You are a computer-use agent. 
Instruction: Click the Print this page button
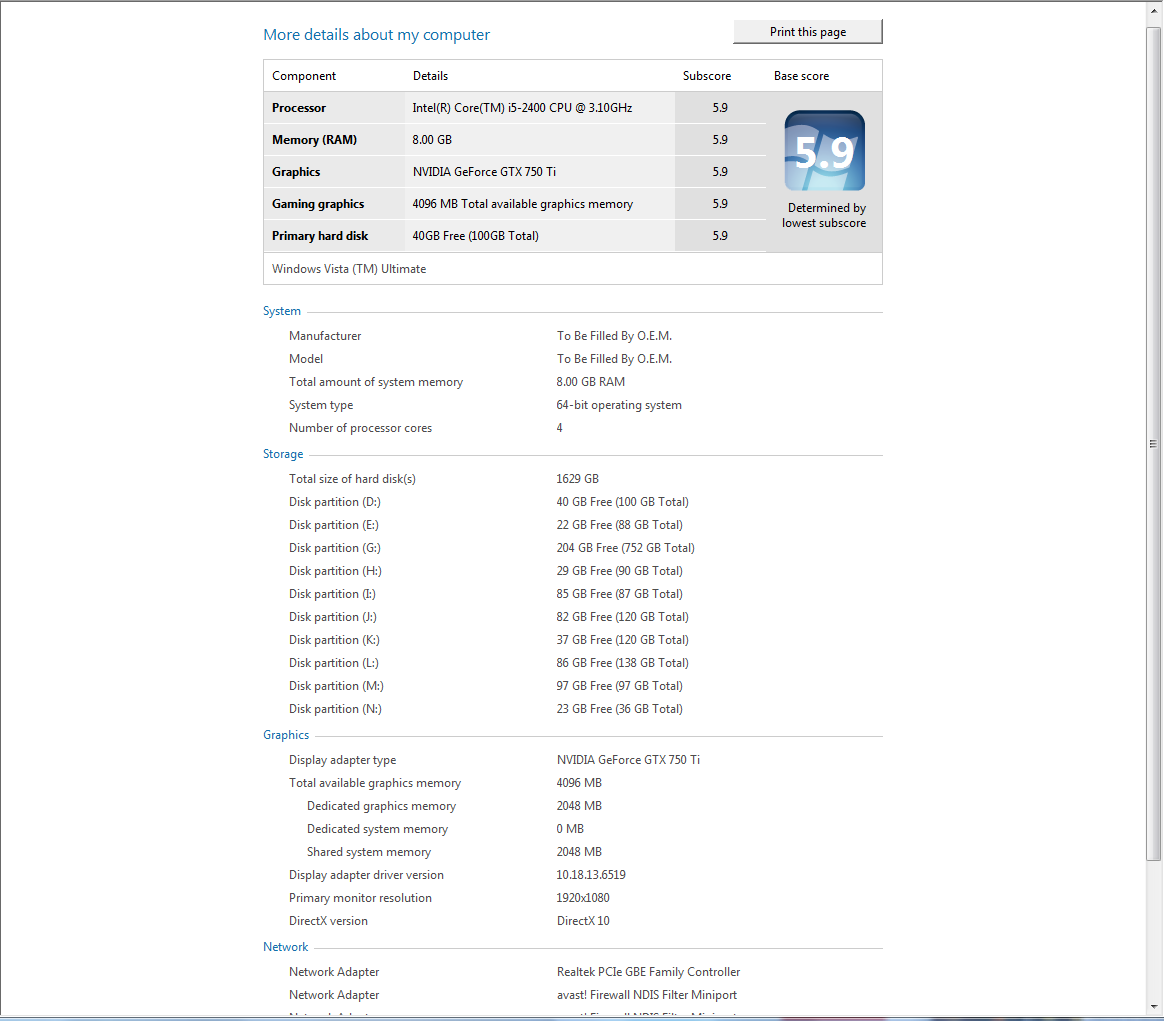coord(808,32)
